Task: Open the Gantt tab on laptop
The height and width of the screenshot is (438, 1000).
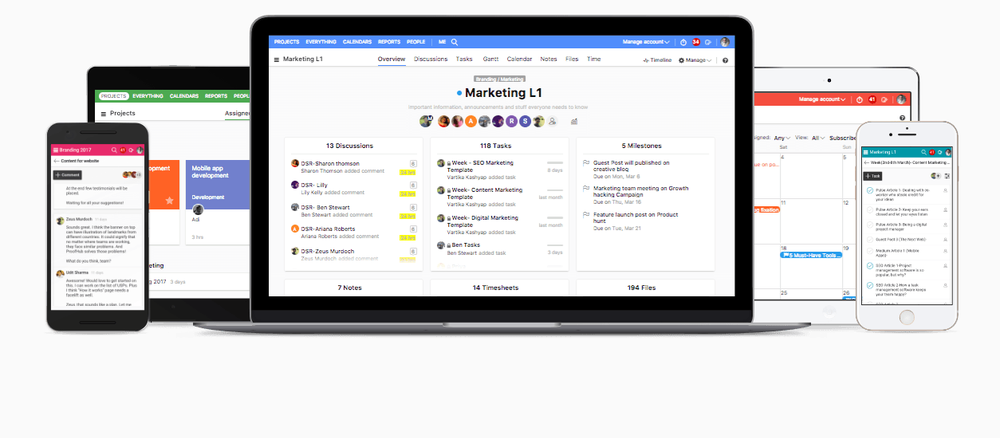Action: [490, 59]
